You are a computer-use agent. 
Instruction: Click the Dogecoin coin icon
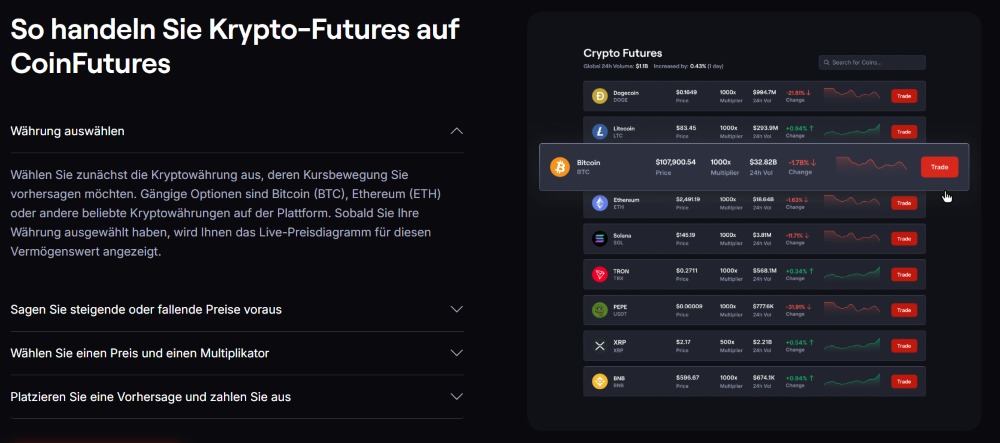coord(600,96)
